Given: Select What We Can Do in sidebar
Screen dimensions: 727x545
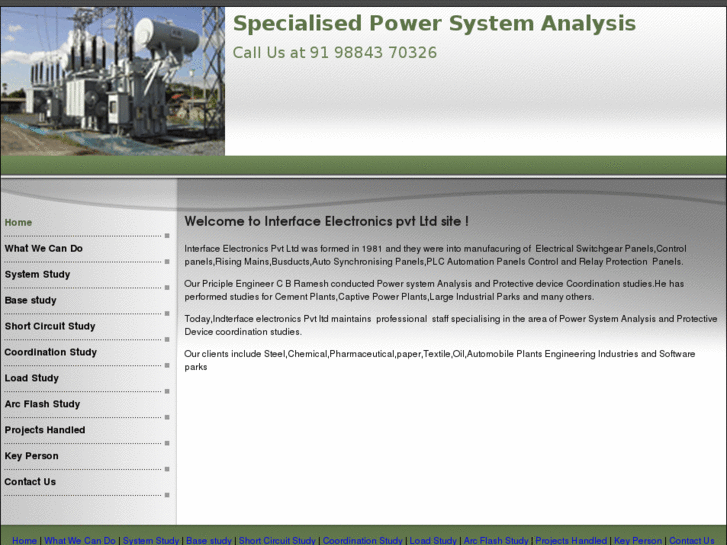Looking at the screenshot, I should tap(44, 248).
